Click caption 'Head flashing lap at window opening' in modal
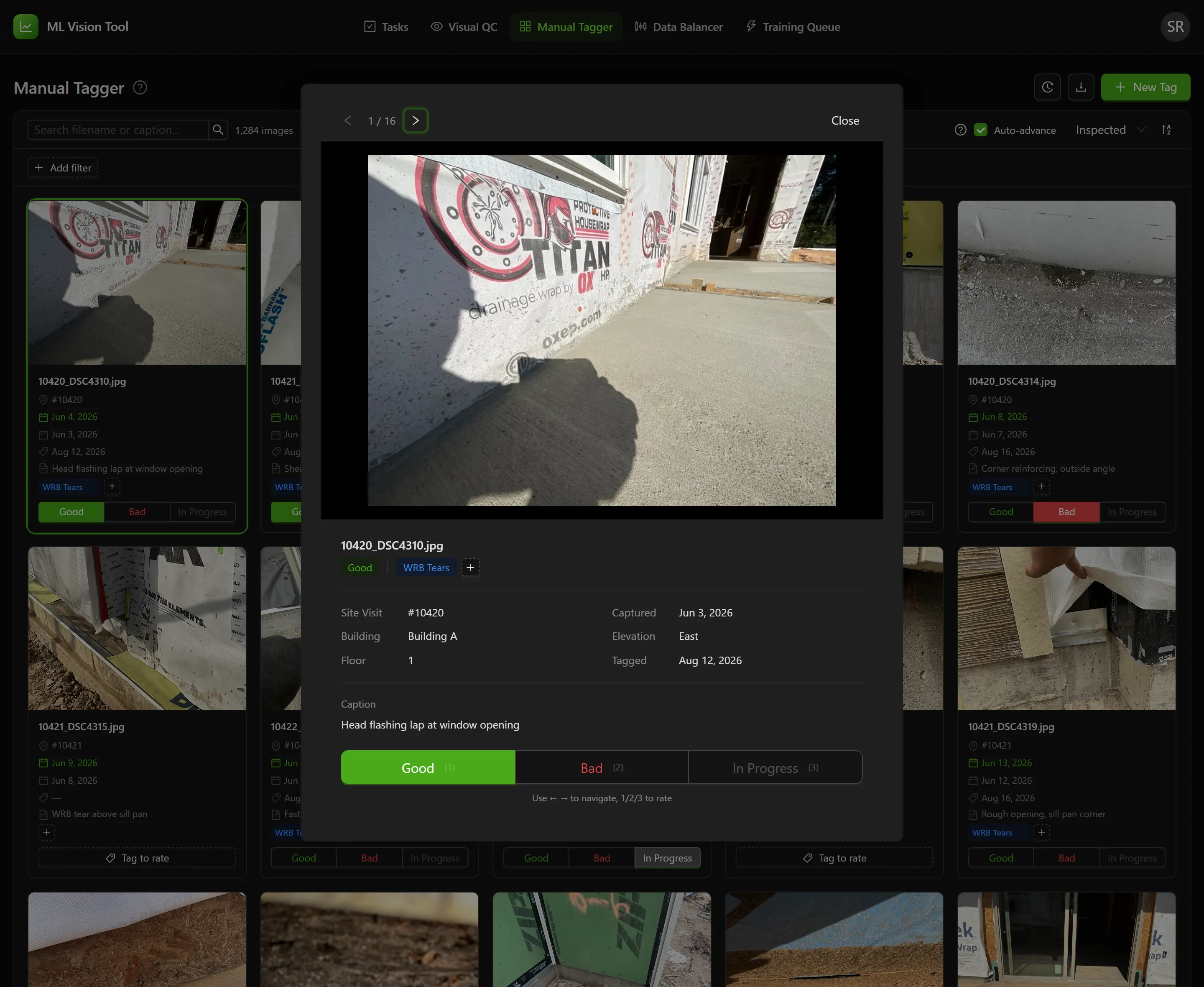The width and height of the screenshot is (1204, 987). tap(430, 725)
